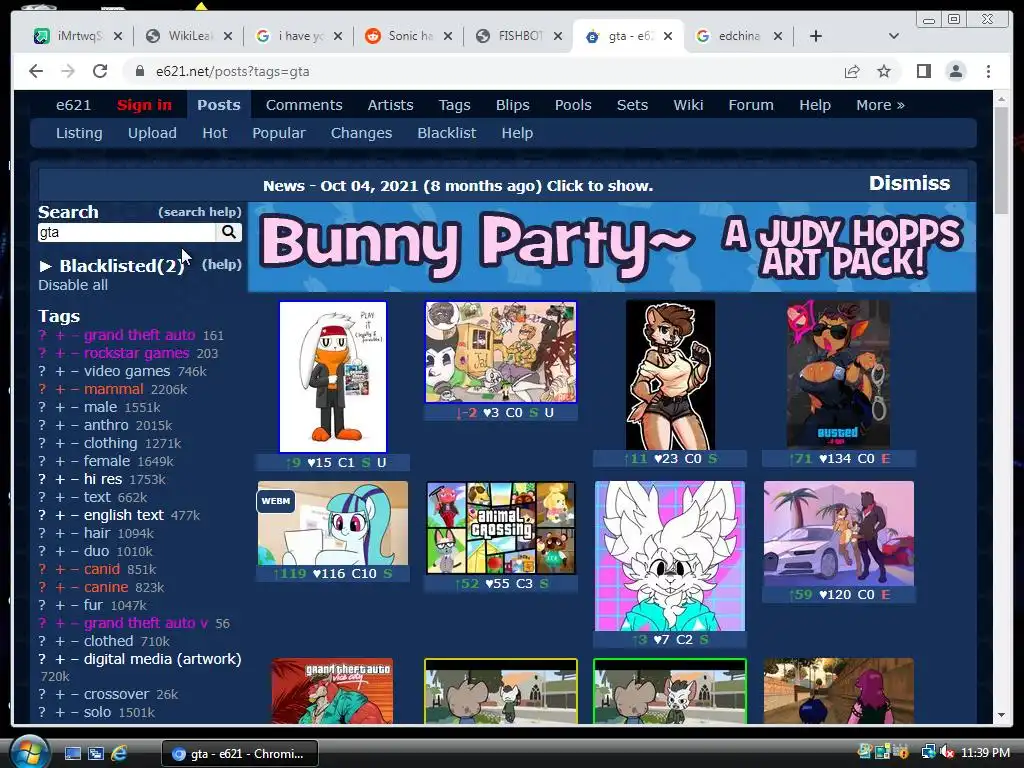Expand the Blacklisted(2) section
This screenshot has height=768, width=1024.
(x=112, y=266)
